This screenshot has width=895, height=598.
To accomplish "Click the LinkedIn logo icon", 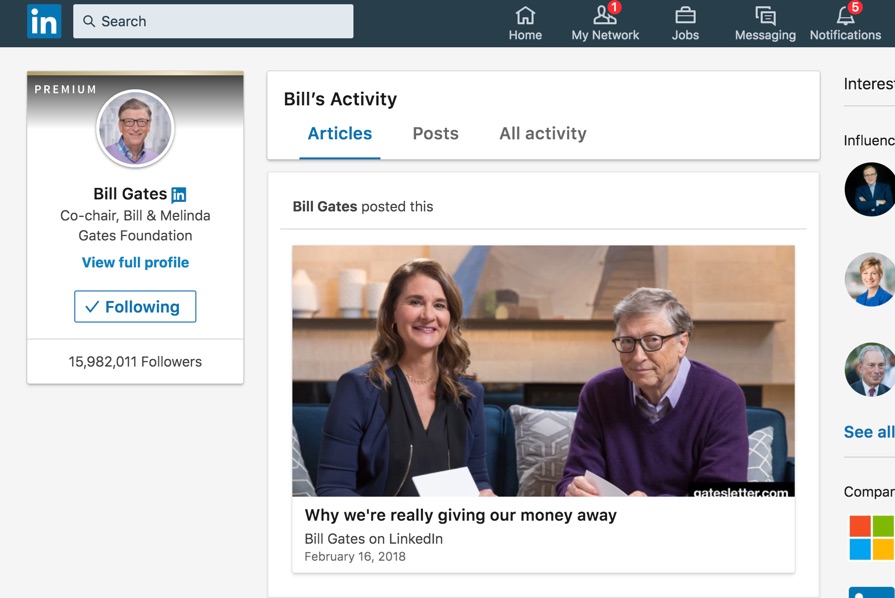I will [x=44, y=21].
